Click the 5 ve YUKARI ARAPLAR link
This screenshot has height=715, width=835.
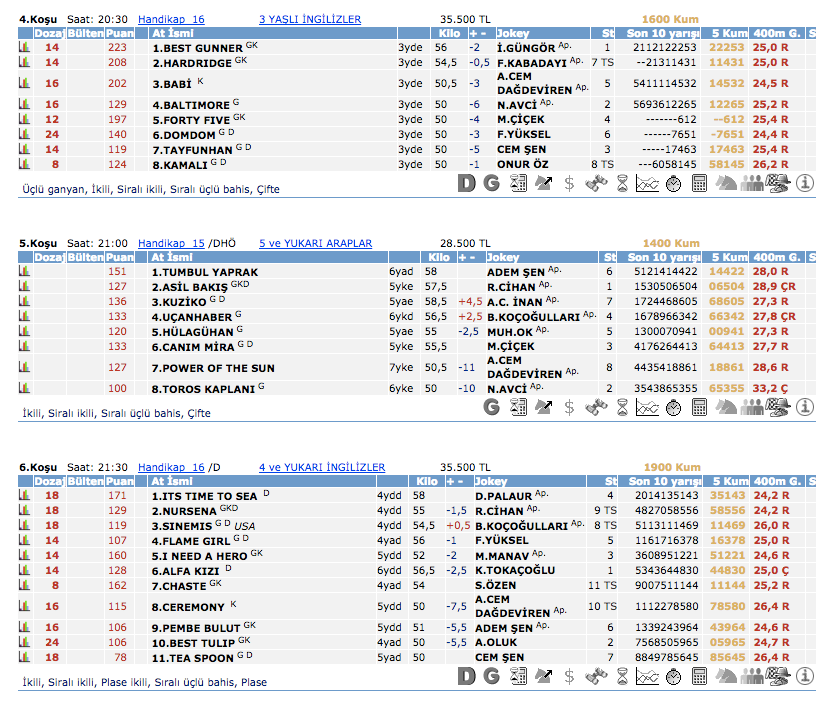click(x=315, y=243)
